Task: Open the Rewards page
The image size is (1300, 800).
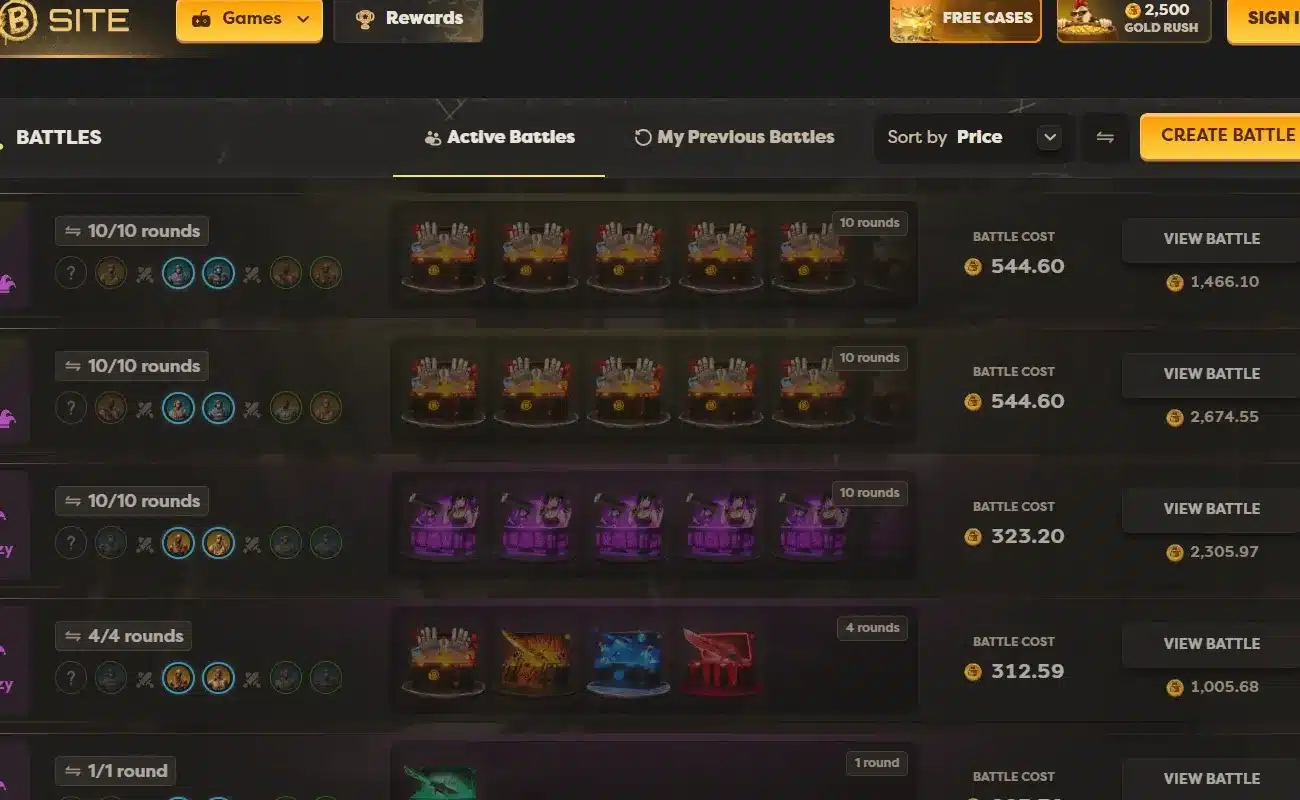Action: (x=408, y=19)
